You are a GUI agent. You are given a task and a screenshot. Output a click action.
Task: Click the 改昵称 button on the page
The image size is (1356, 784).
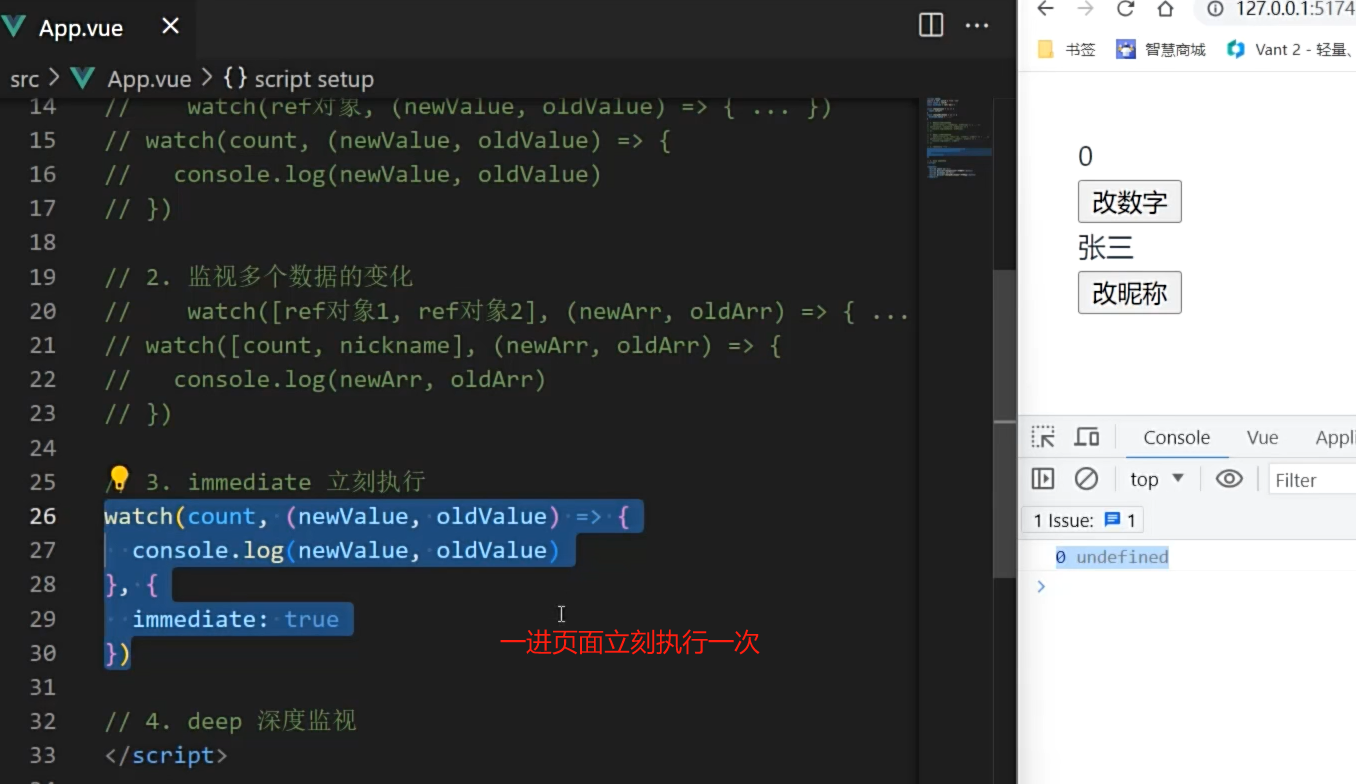(x=1129, y=292)
